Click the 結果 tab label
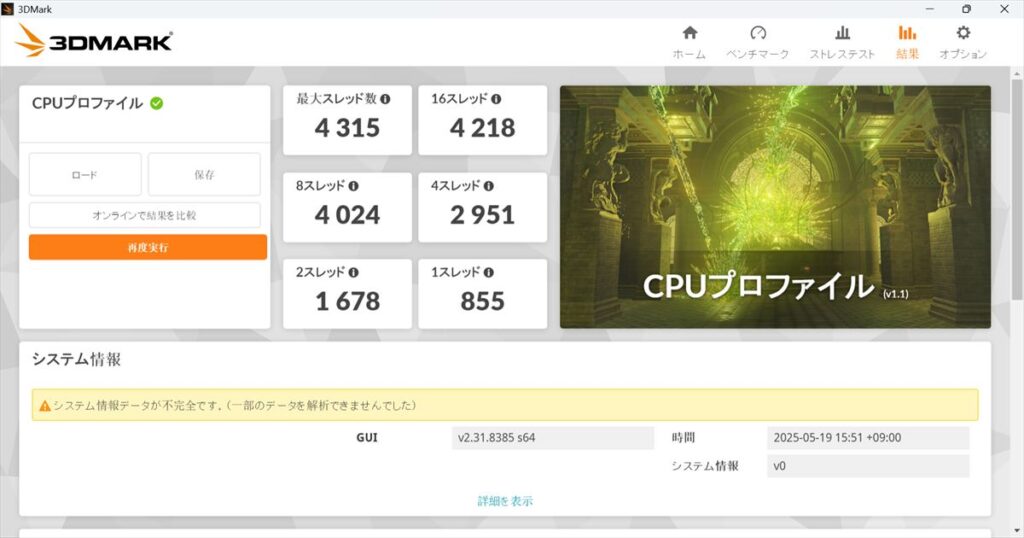Image resolution: width=1024 pixels, height=538 pixels. coord(907,54)
